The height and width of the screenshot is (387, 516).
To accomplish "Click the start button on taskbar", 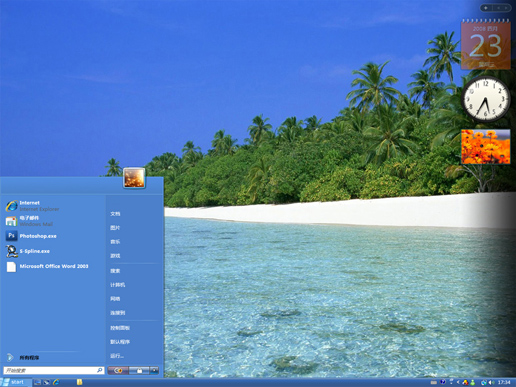I will (14, 382).
